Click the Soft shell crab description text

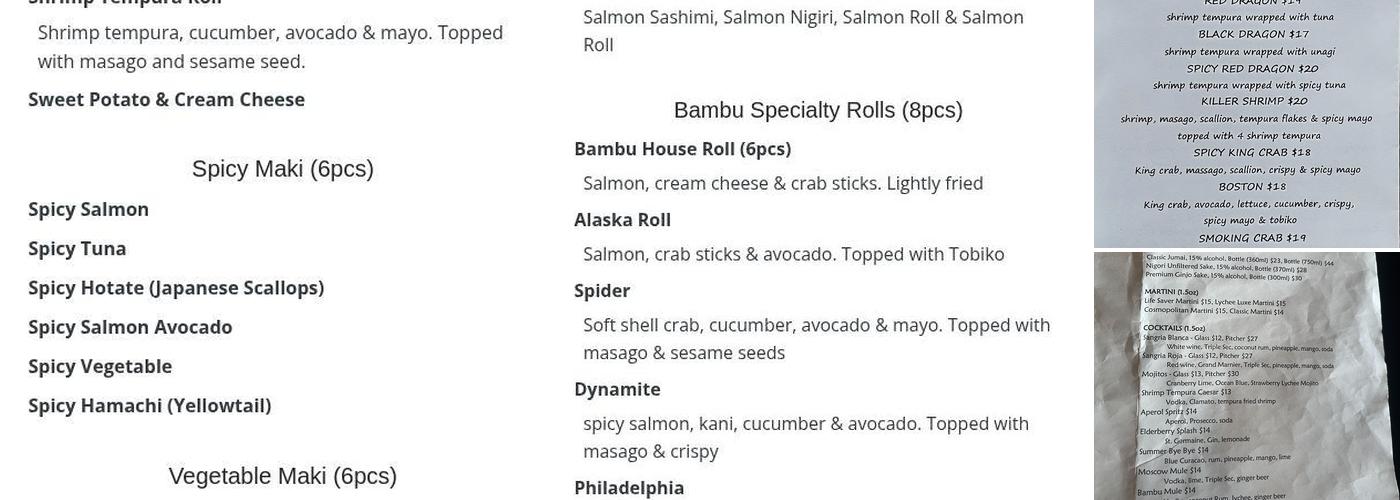816,339
